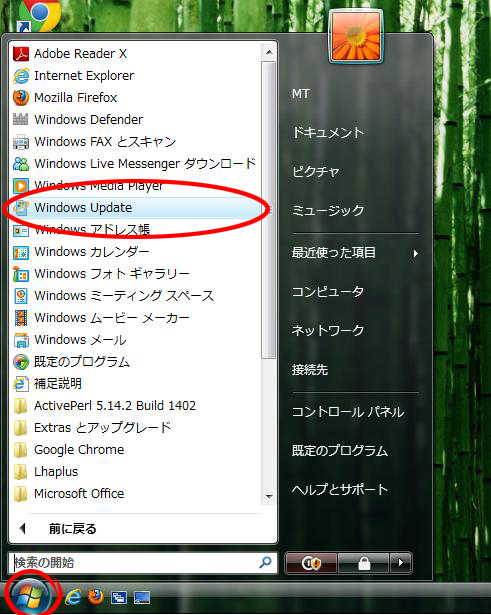The height and width of the screenshot is (615, 491).
Task: Open Windows Media Player icon
Action: click(x=21, y=186)
